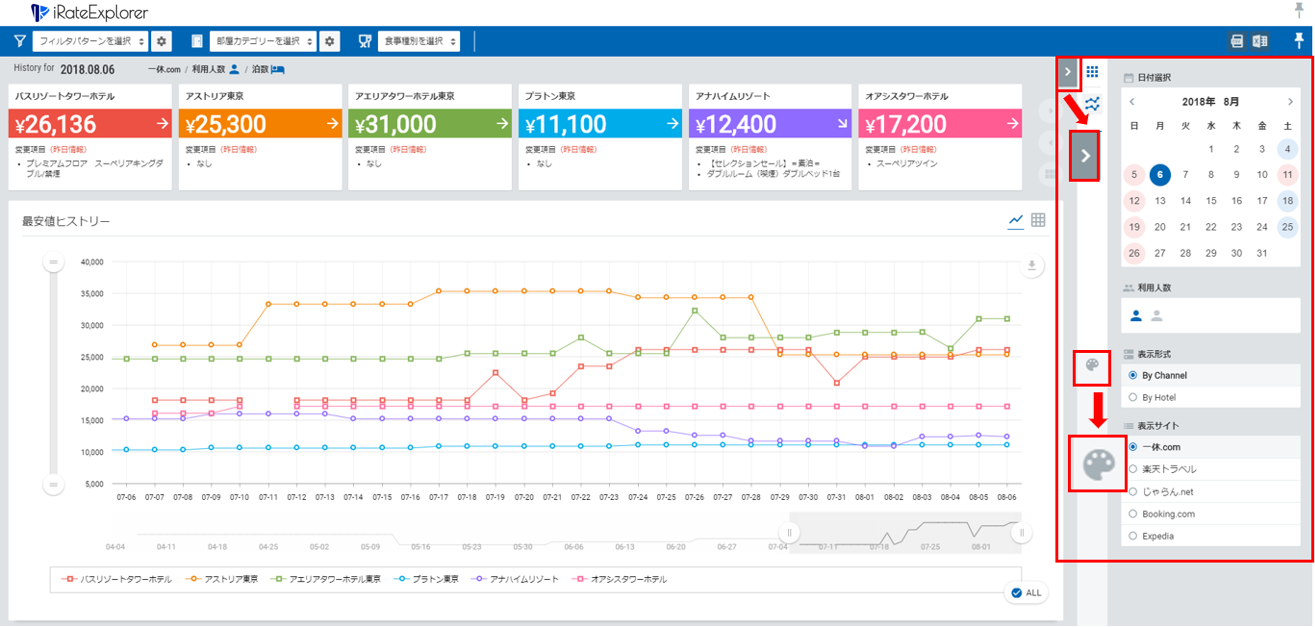Open settings gear beside filter pattern dropdown
This screenshot has width=1315, height=627.
162,41
